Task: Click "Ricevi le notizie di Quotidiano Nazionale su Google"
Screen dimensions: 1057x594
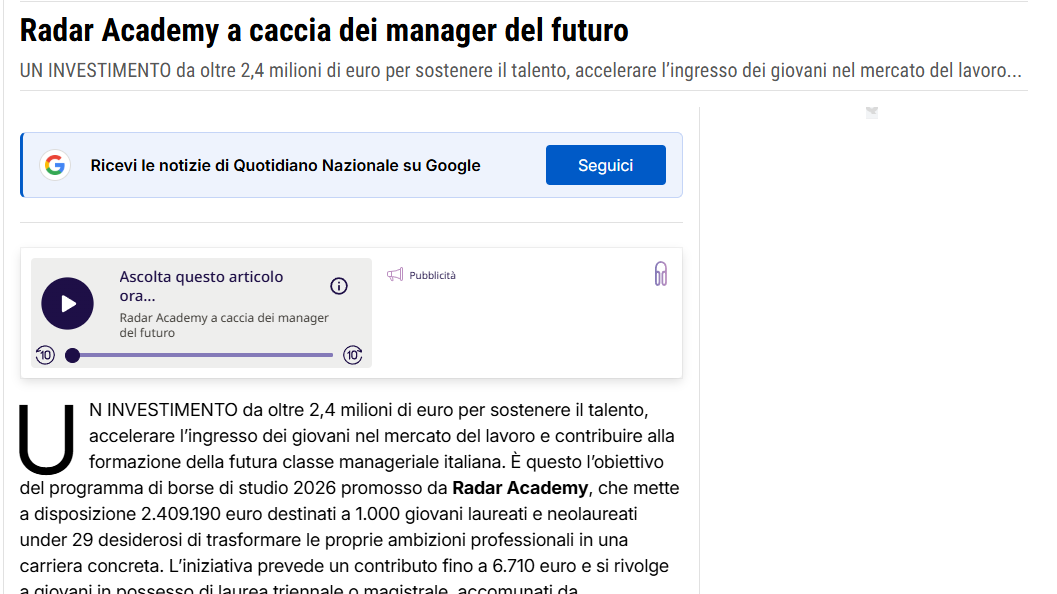Action: click(285, 165)
